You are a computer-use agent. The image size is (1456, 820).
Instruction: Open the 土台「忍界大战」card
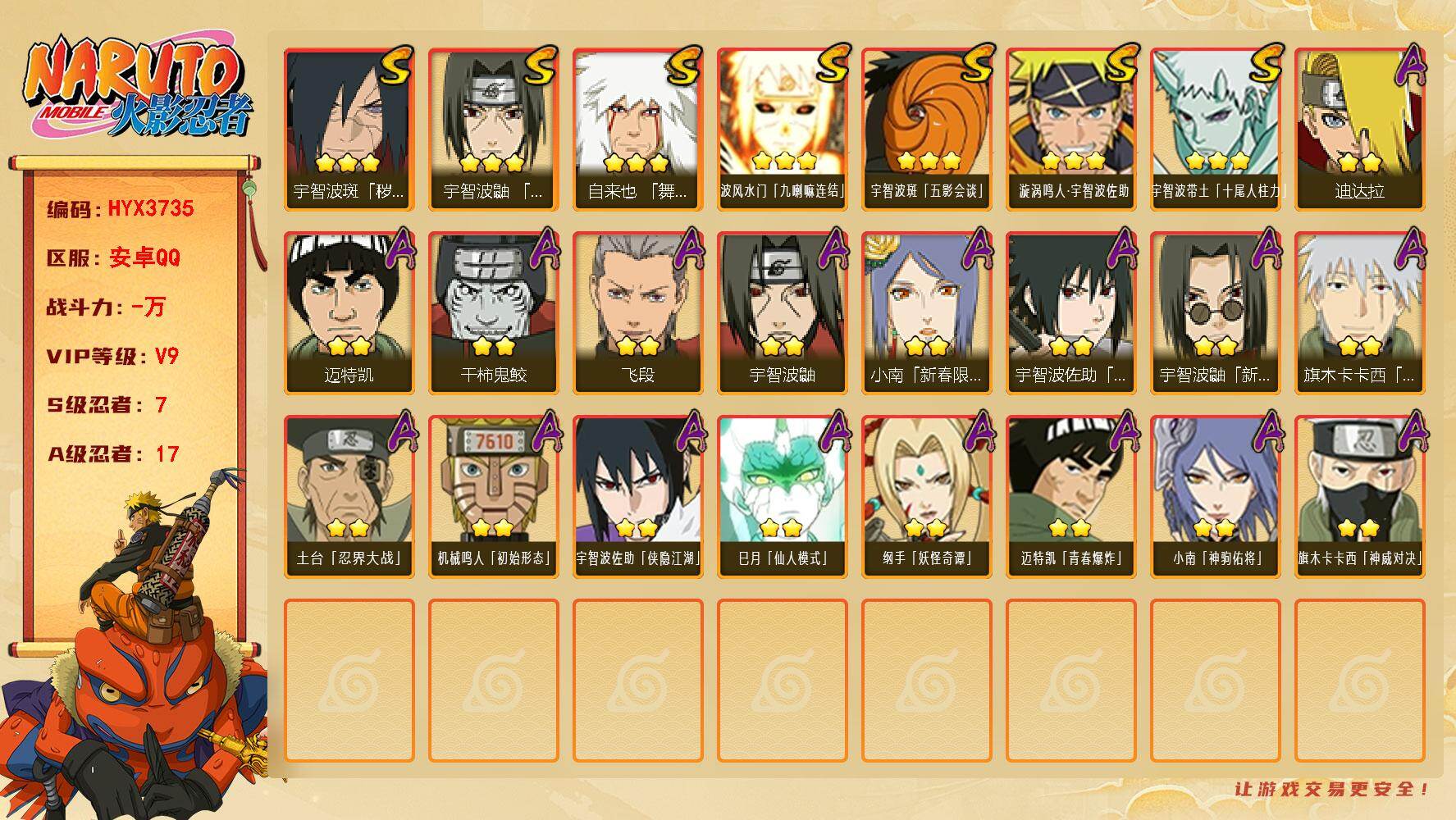(349, 496)
